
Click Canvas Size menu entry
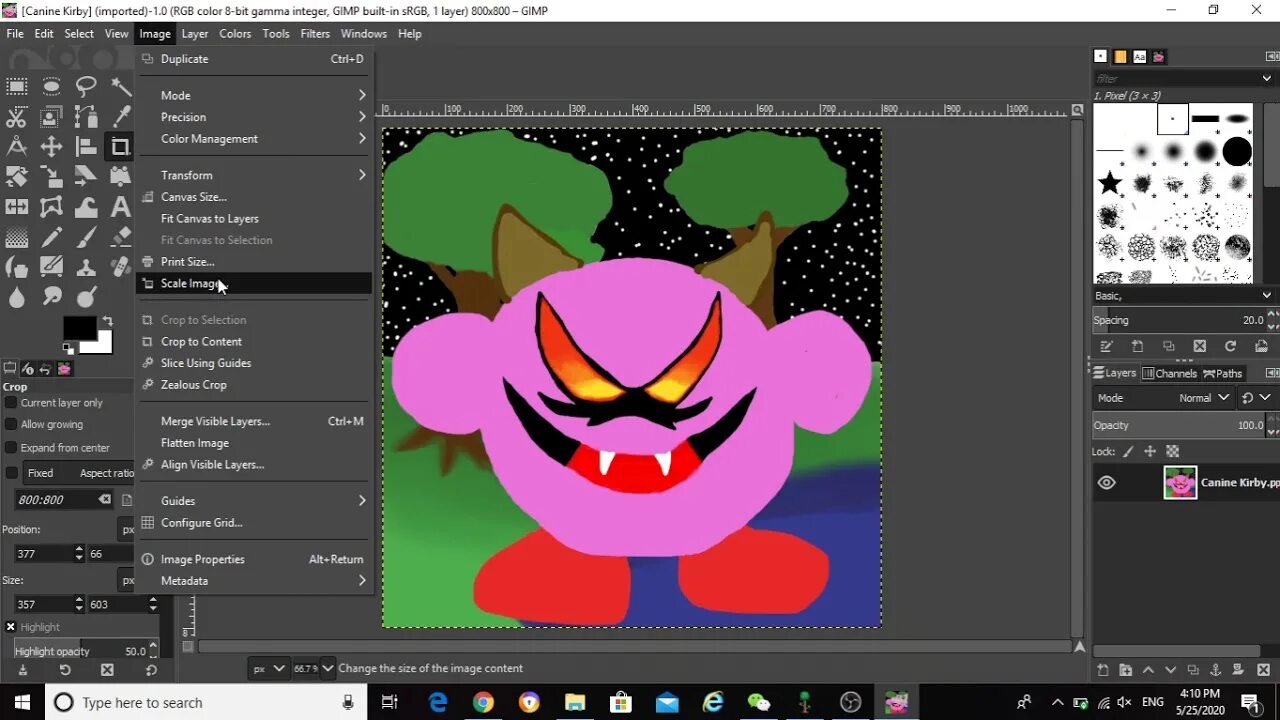pos(255,197)
